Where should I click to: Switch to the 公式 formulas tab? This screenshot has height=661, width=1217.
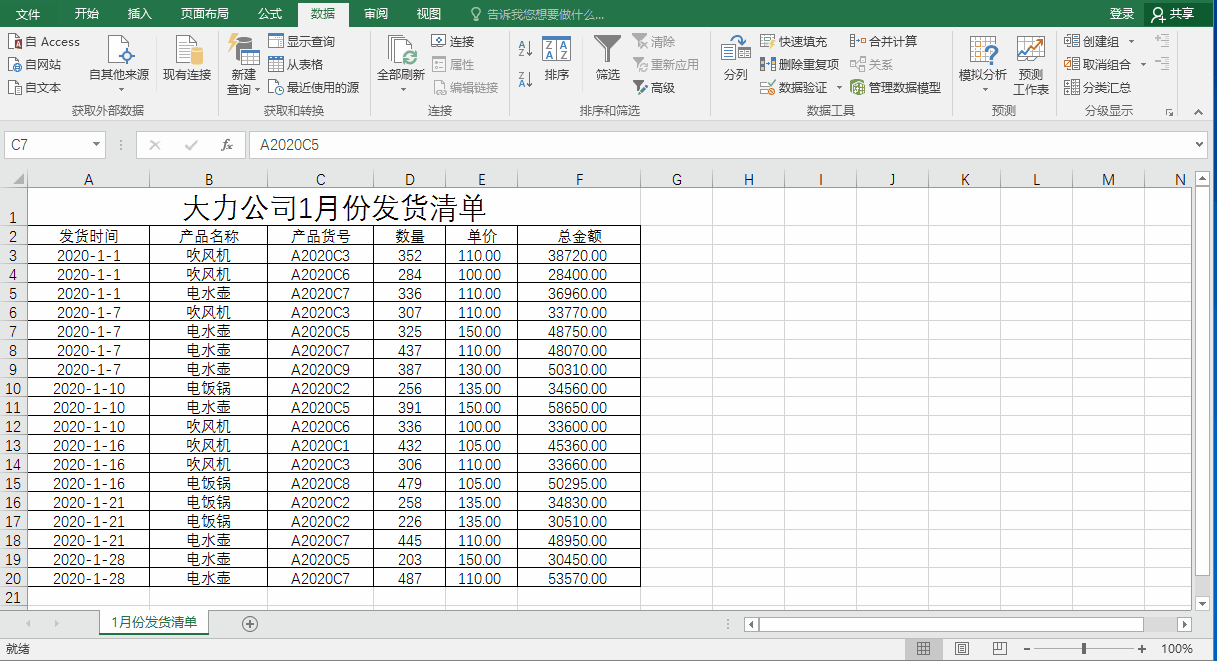click(270, 14)
